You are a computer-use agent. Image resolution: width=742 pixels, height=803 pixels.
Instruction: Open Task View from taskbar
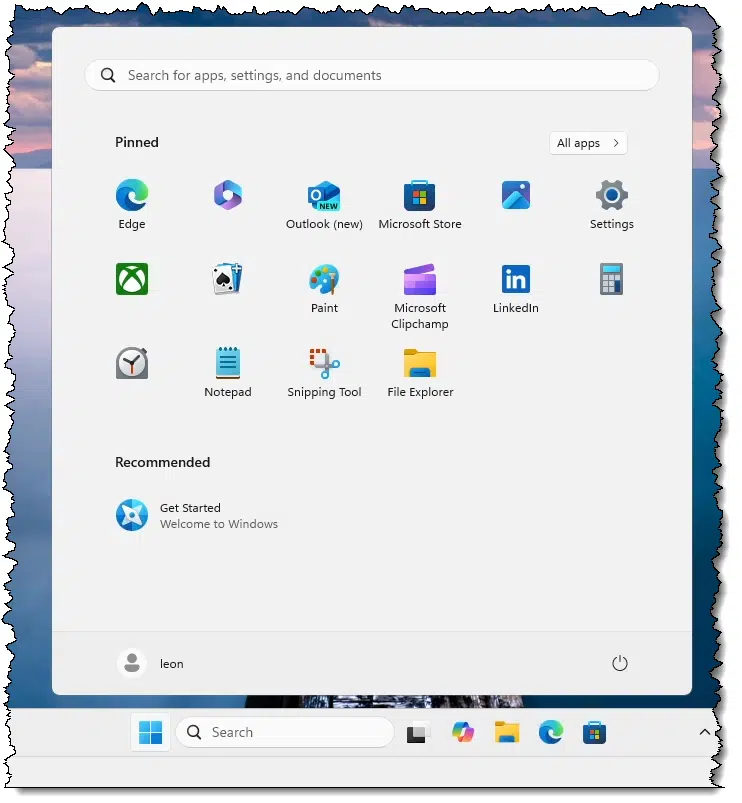click(417, 733)
